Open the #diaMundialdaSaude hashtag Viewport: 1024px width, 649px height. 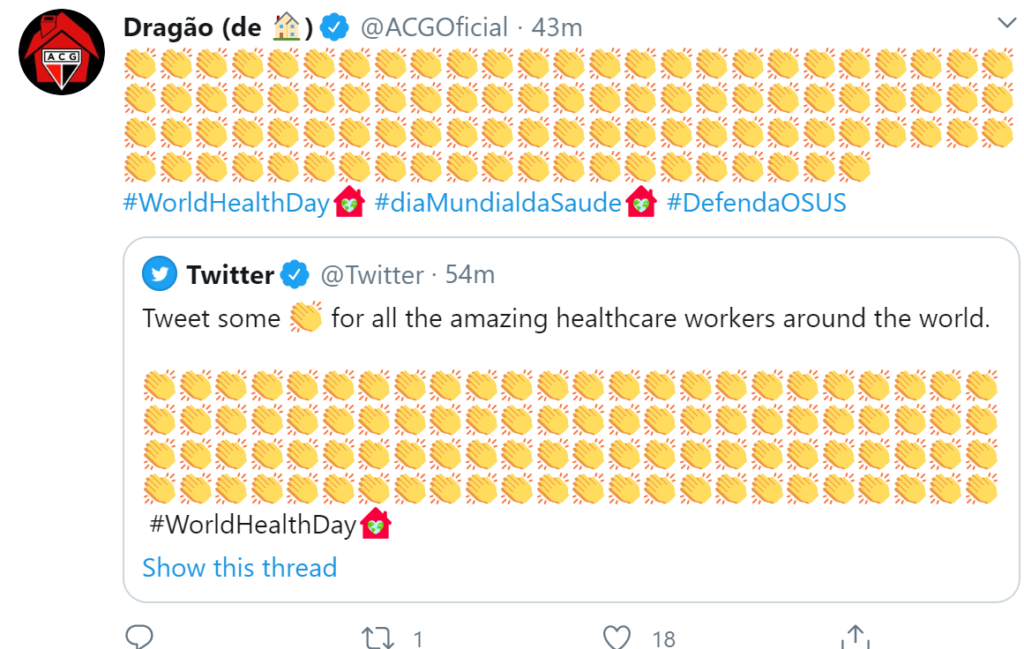pyautogui.click(x=498, y=203)
